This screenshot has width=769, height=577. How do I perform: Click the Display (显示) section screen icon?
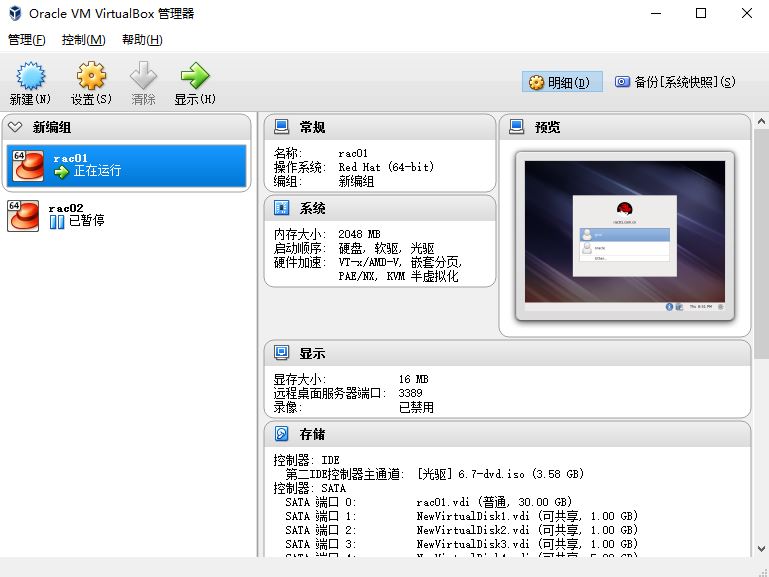[x=282, y=353]
